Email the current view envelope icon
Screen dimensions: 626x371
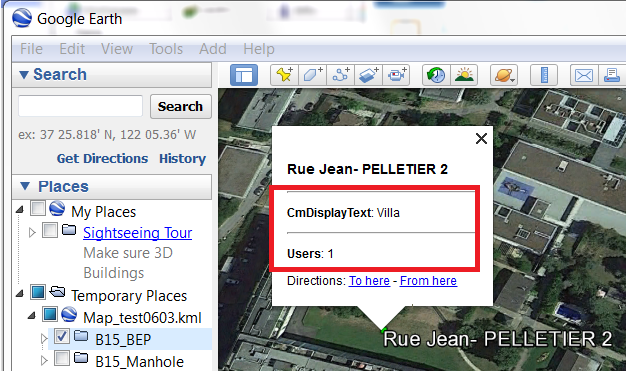tap(584, 75)
